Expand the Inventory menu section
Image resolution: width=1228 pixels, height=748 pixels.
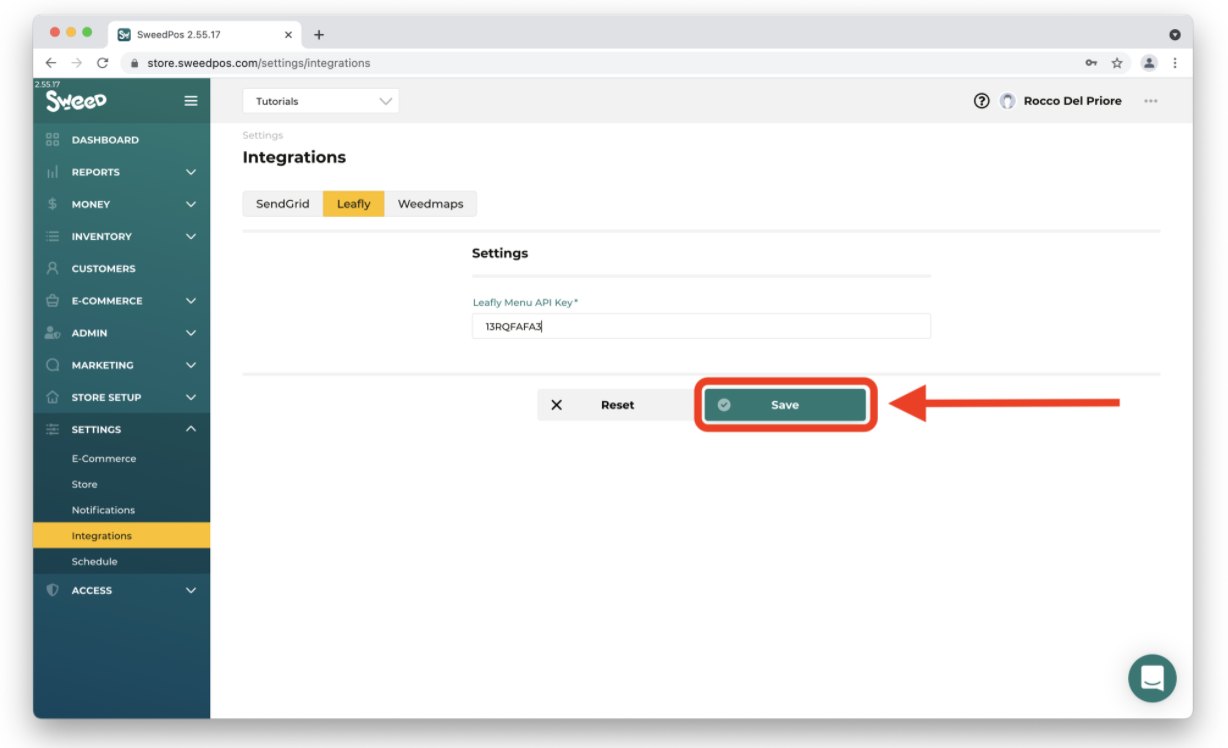click(x=191, y=236)
